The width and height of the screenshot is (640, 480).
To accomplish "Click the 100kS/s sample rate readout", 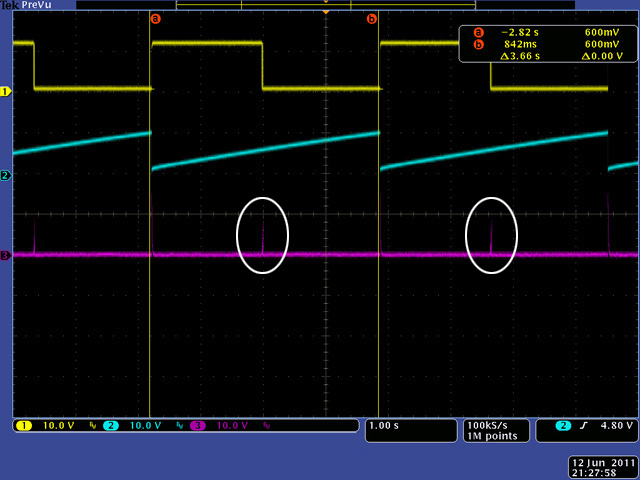I will click(x=487, y=425).
